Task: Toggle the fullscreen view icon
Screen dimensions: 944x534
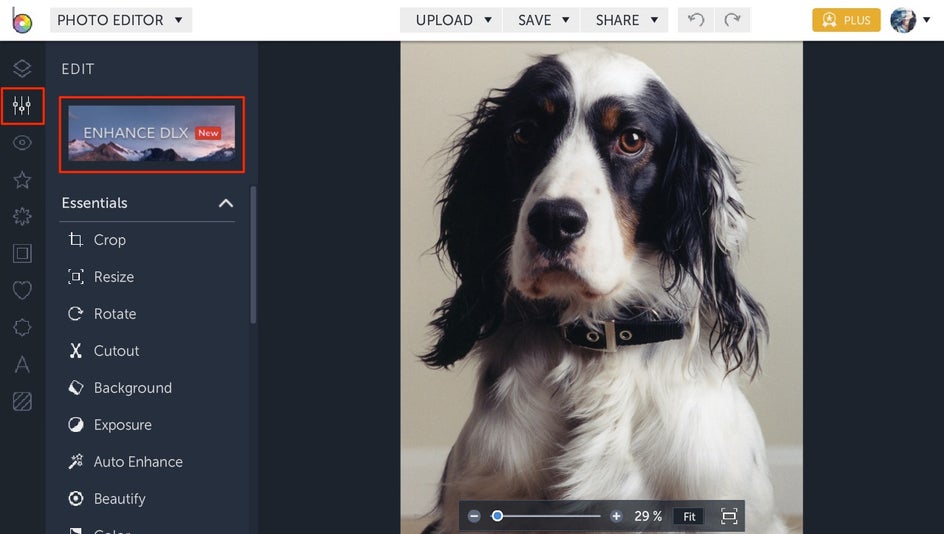Action: coord(729,516)
